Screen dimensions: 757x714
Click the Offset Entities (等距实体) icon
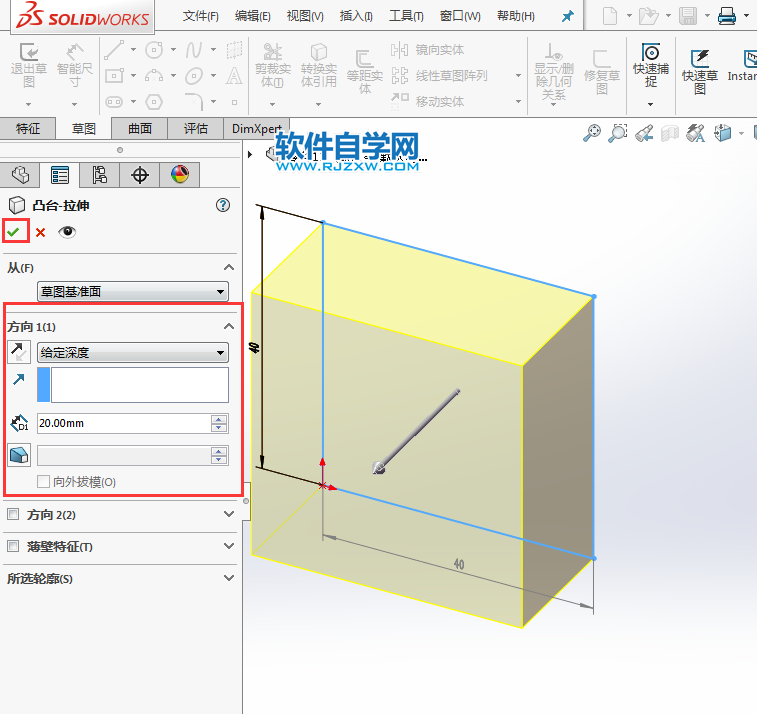[364, 59]
